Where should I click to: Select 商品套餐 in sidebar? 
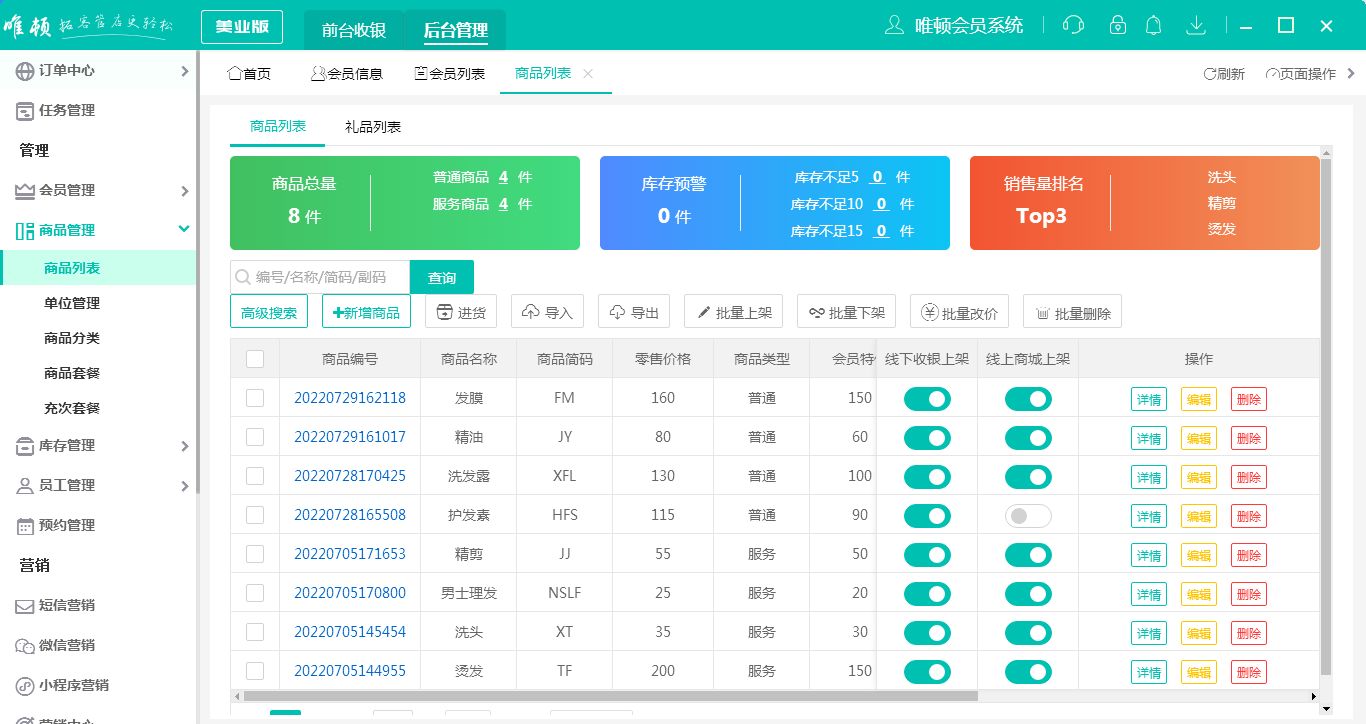72,373
